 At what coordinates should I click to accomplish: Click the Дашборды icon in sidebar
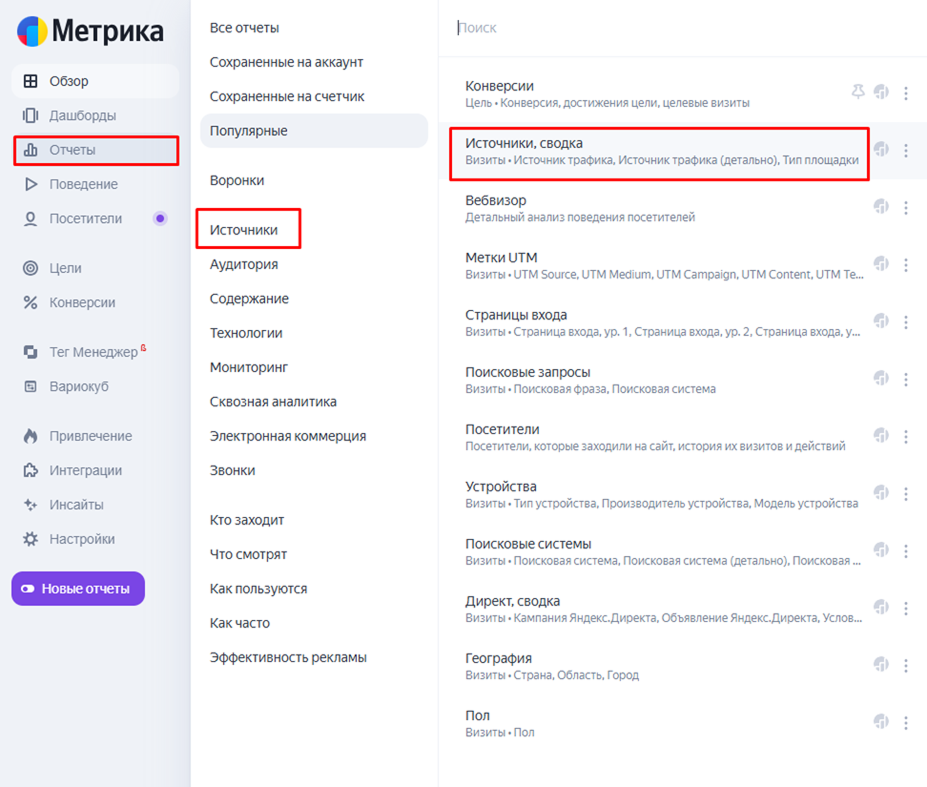31,116
